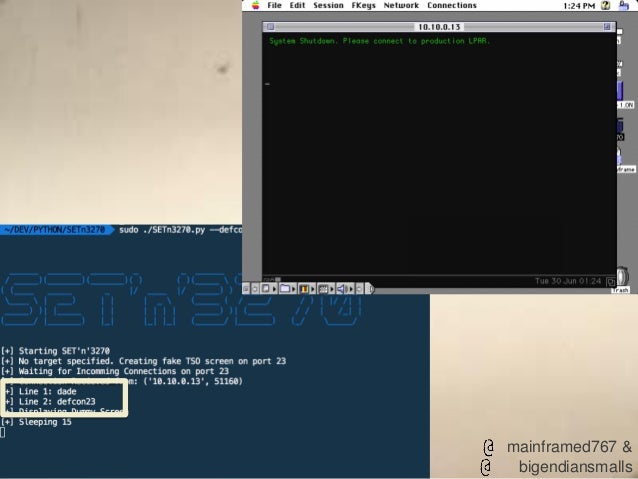Click the 1:24 PM menu bar clock
Image resolution: width=638 pixels, height=479 pixels.
(579, 6)
